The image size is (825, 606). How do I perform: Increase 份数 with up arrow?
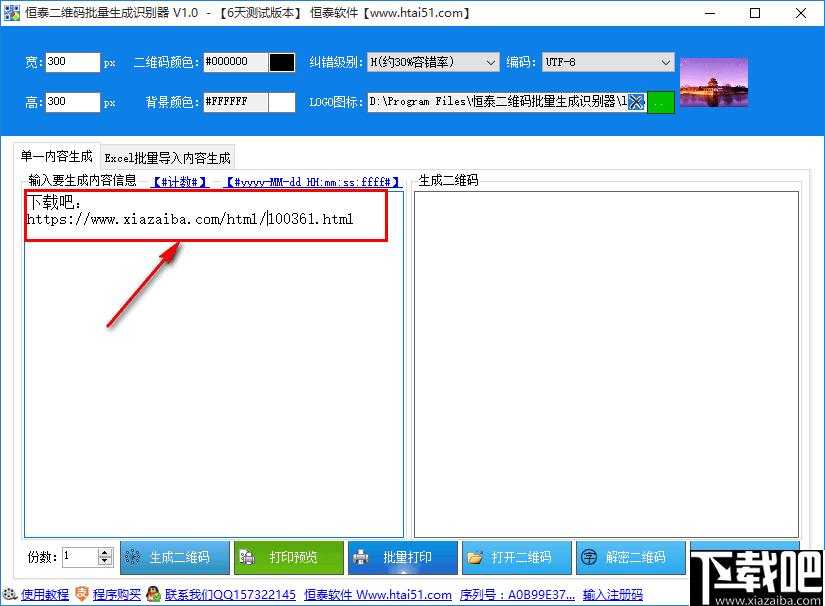pyautogui.click(x=105, y=552)
